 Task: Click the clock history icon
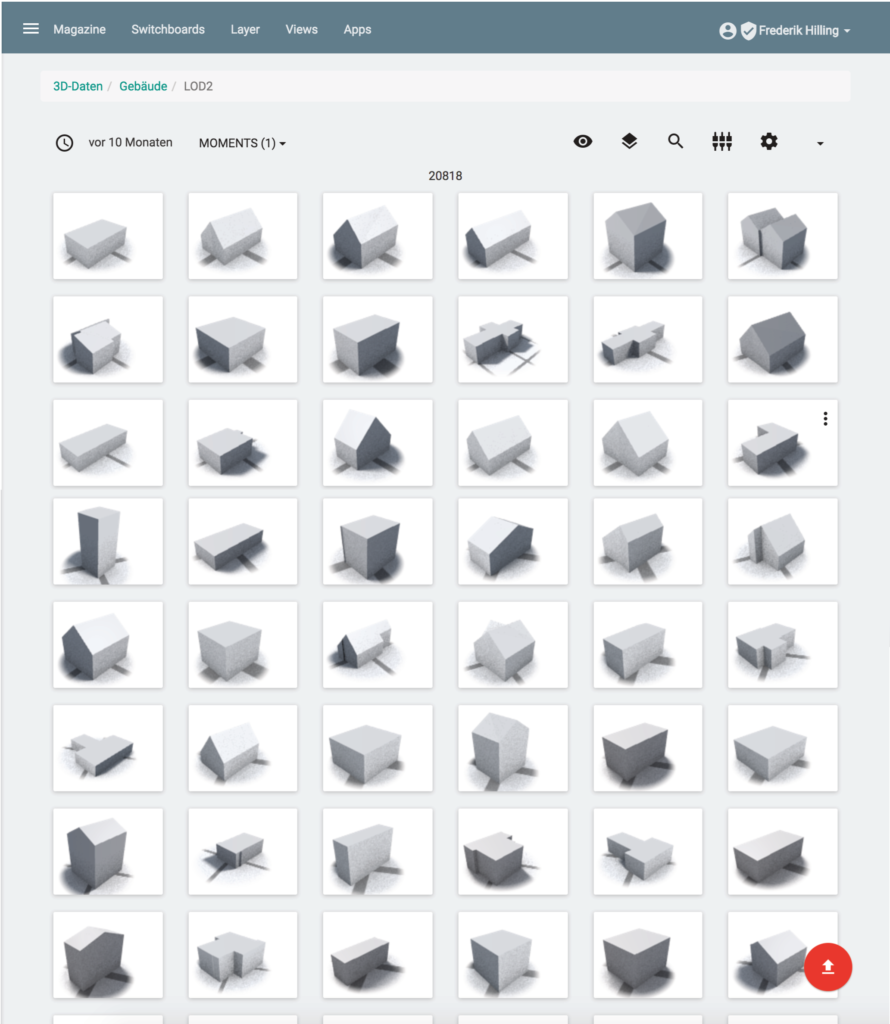click(64, 143)
